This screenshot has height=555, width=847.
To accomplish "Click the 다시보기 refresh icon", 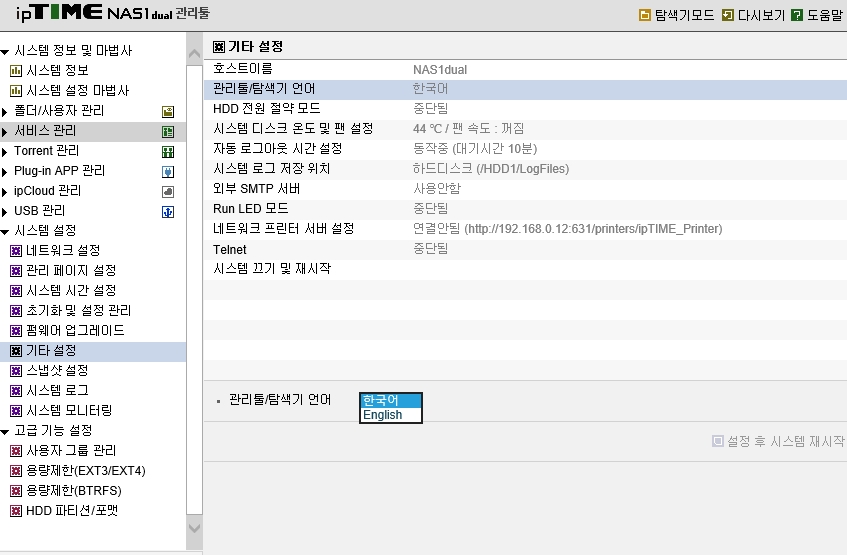I will 728,15.
